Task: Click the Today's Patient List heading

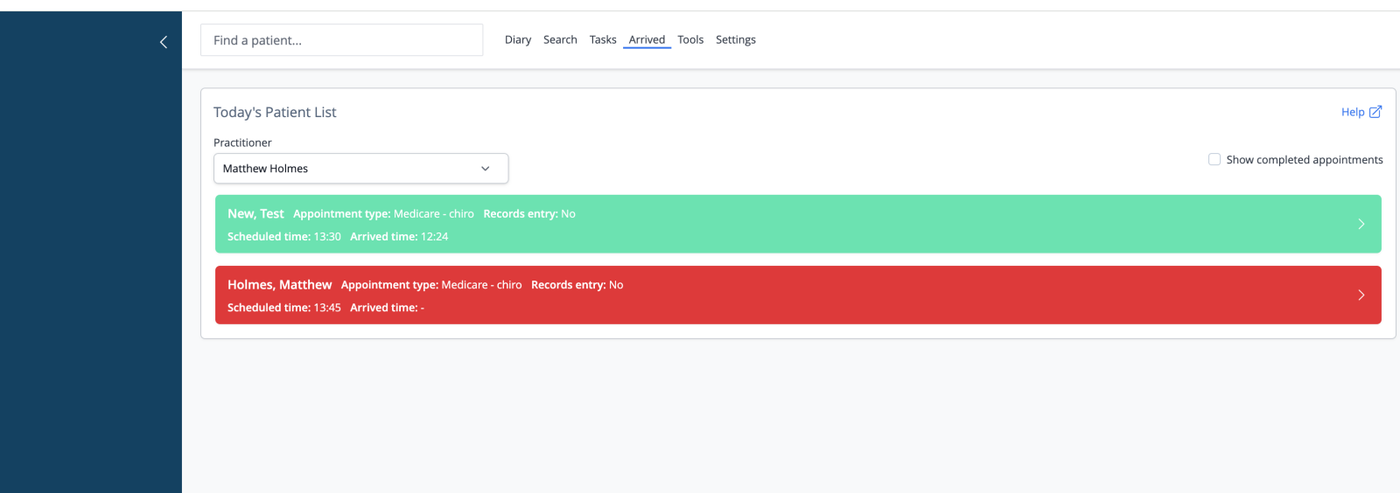Action: tap(275, 112)
